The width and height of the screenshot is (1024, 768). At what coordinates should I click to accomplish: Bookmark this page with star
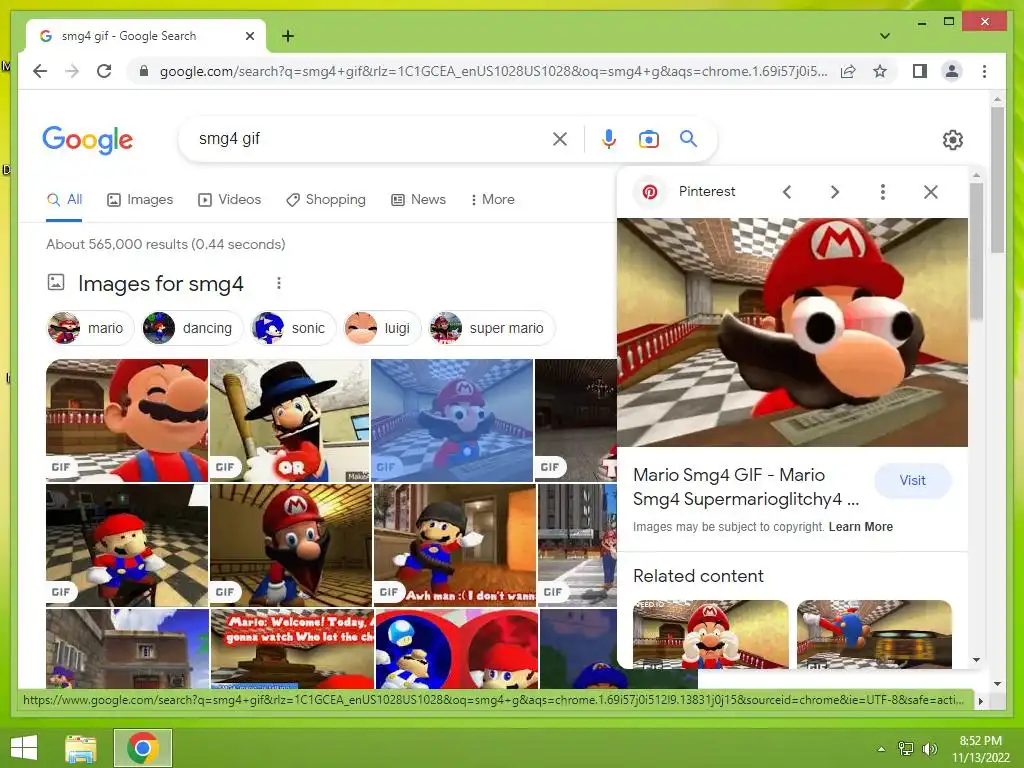[880, 71]
